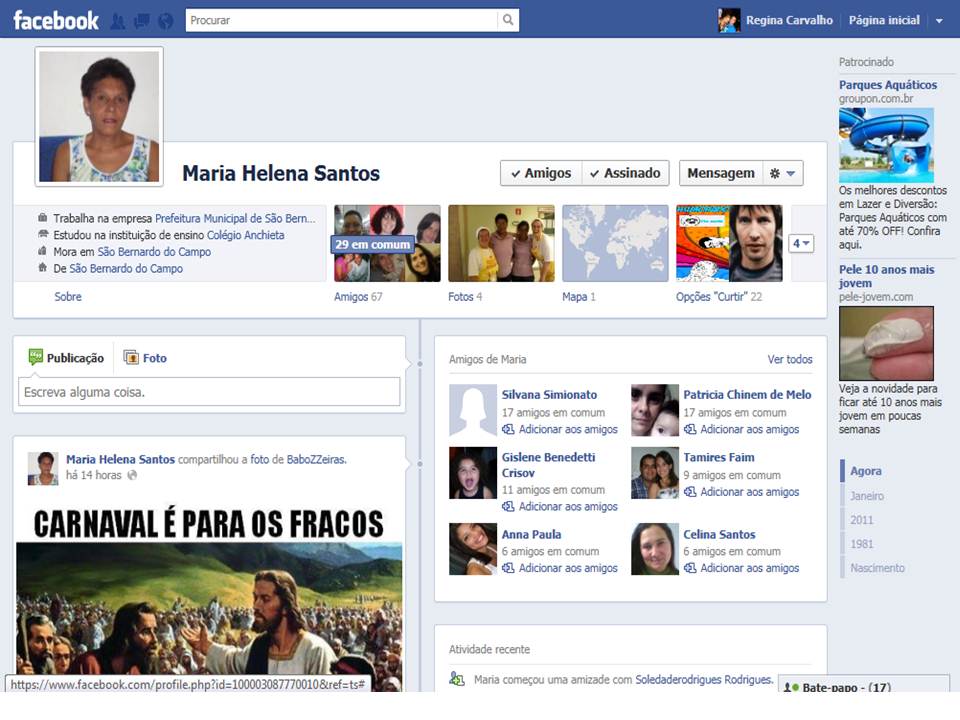The width and height of the screenshot is (960, 720).
Task: Toggle the Assinado subscription button
Action: click(625, 173)
